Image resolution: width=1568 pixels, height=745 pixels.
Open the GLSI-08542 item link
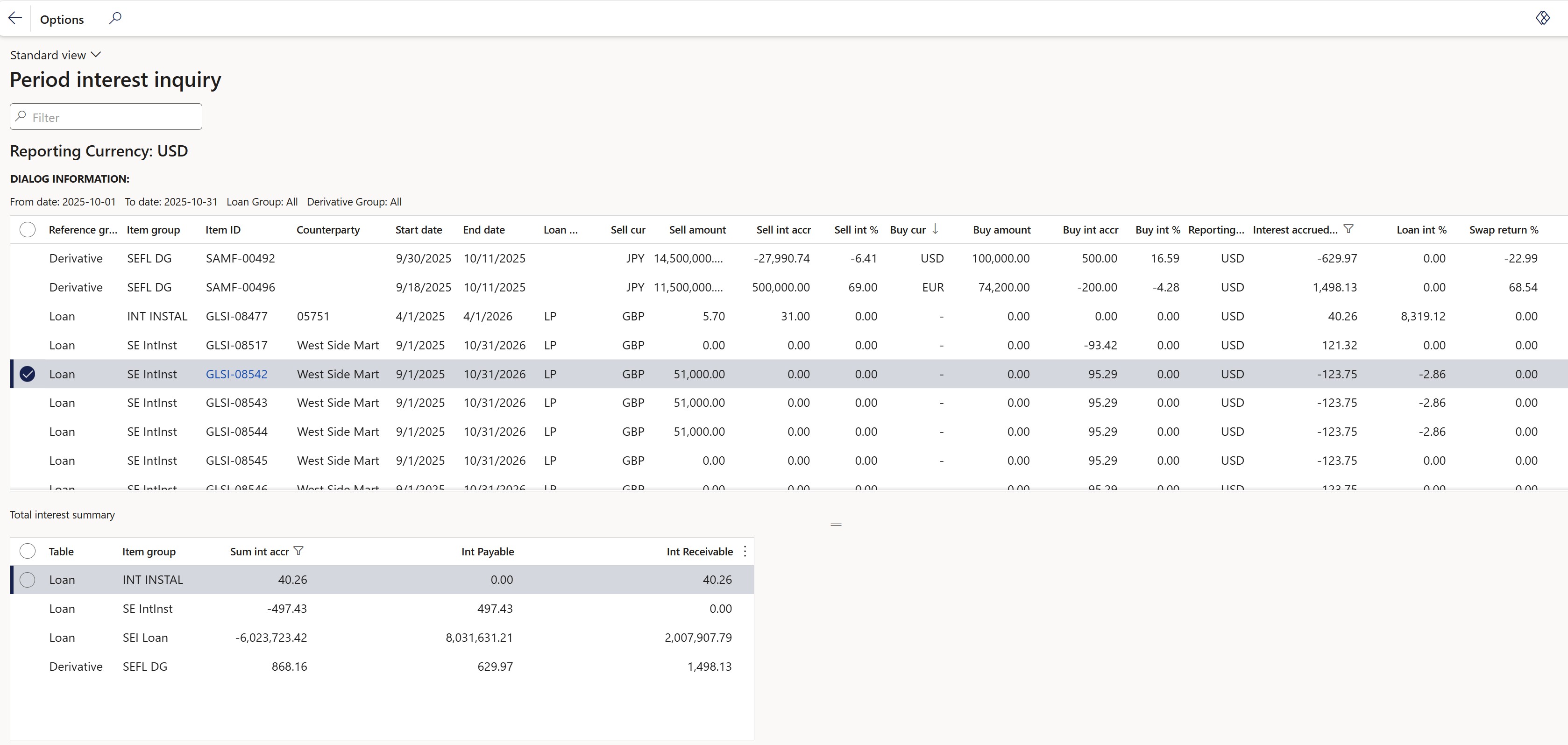click(x=236, y=374)
